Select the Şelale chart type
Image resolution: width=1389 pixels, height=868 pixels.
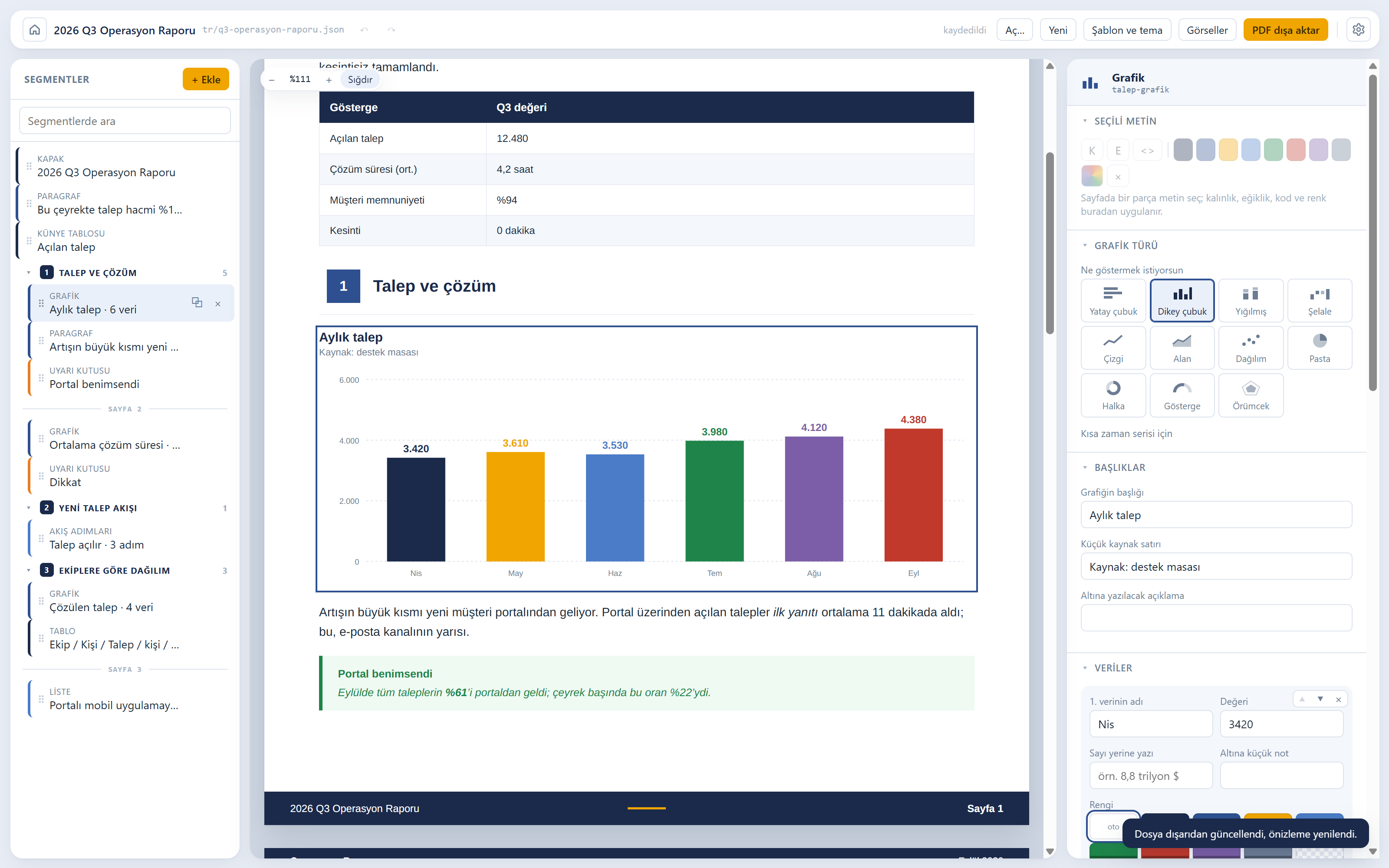(1320, 301)
